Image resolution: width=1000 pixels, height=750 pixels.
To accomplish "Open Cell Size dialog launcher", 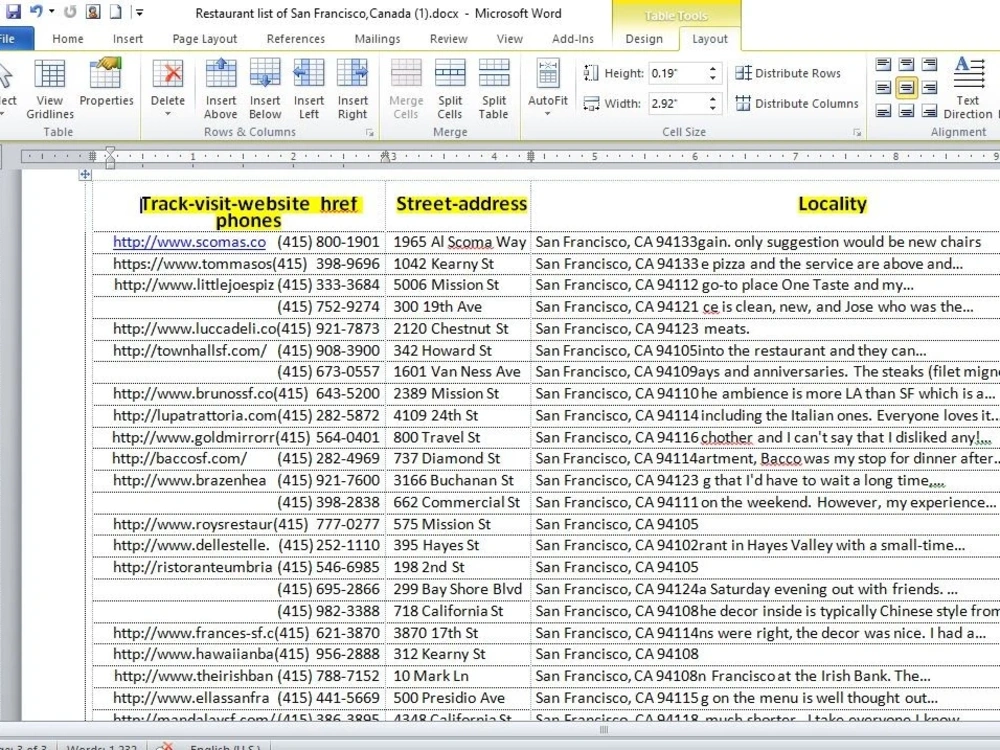I will point(857,133).
